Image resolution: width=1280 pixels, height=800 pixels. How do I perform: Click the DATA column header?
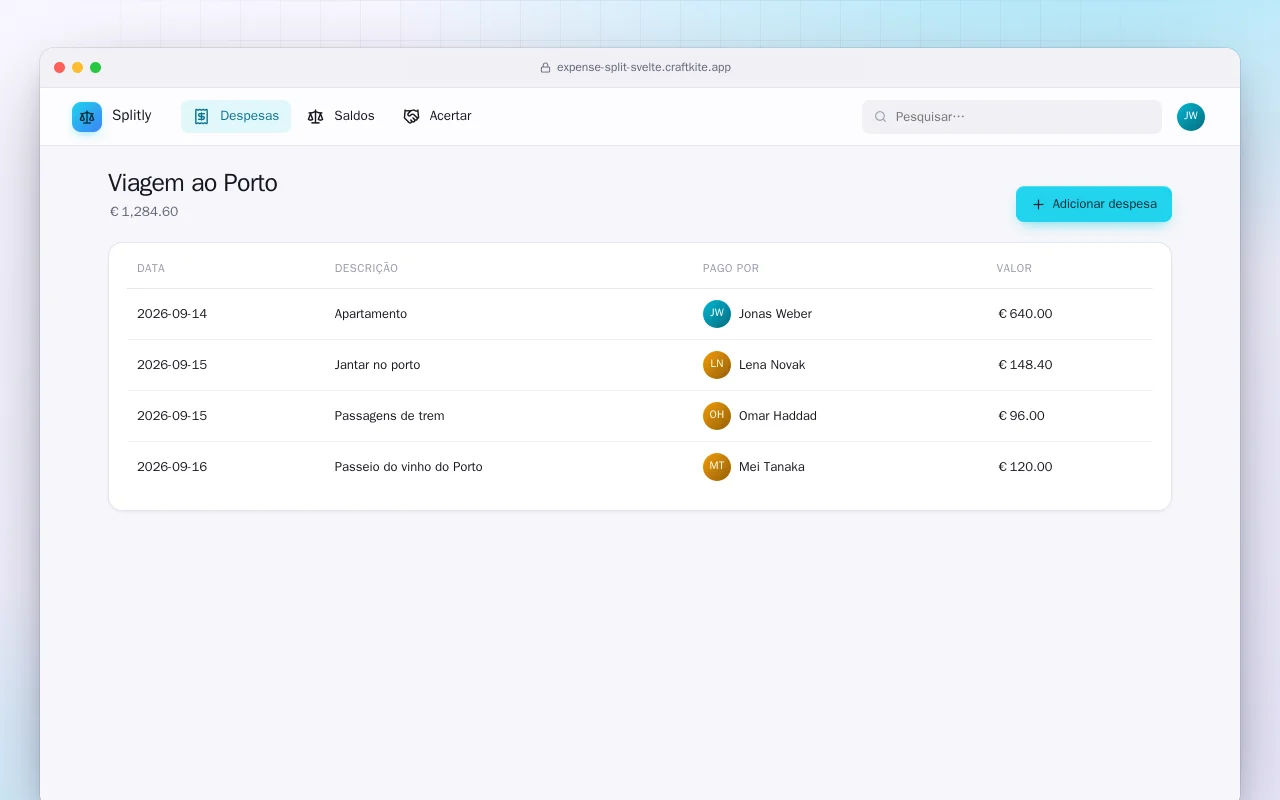click(151, 268)
